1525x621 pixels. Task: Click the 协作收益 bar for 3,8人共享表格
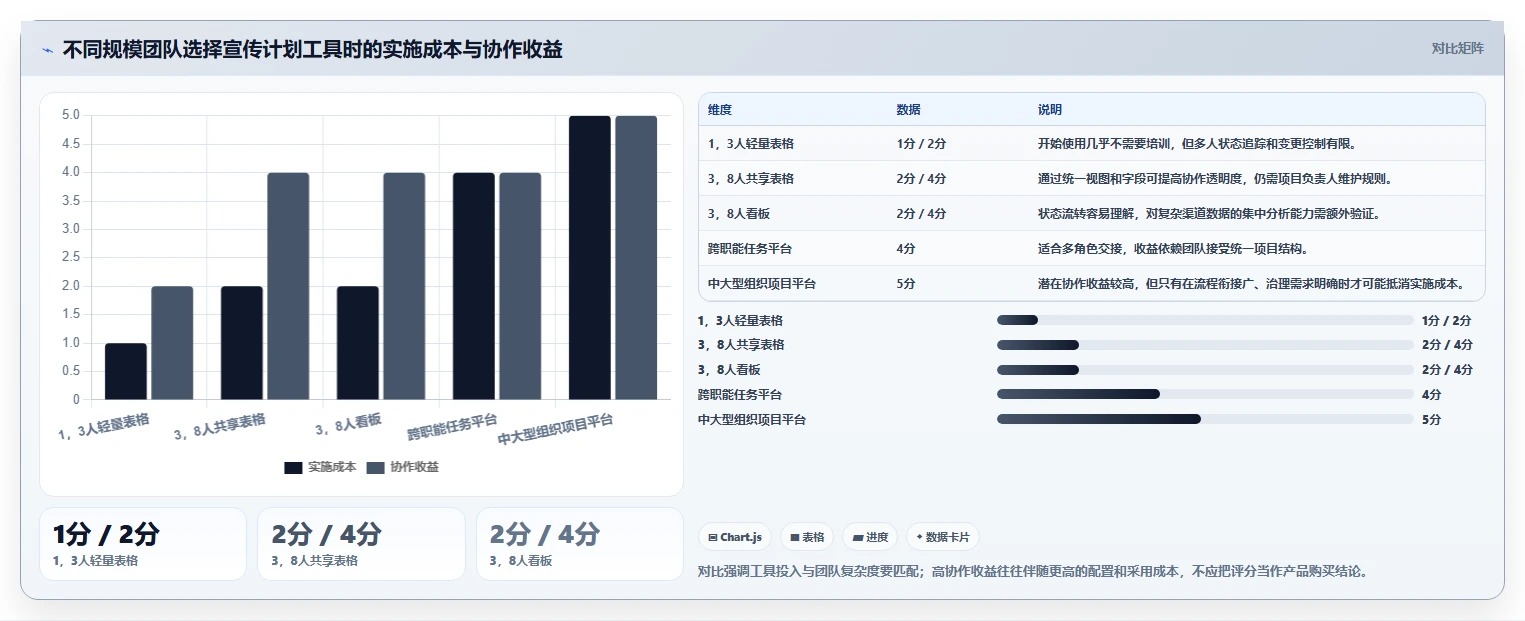tap(288, 286)
